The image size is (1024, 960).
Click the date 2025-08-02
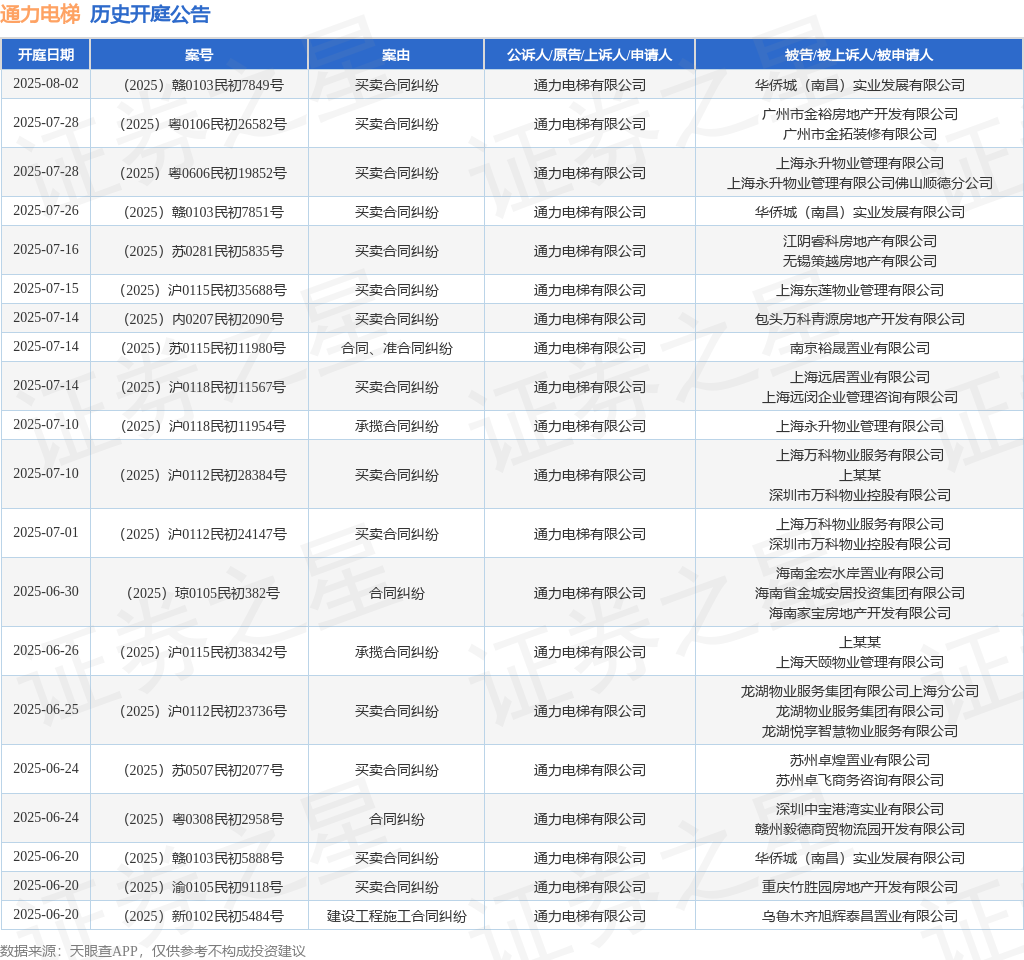[46, 84]
